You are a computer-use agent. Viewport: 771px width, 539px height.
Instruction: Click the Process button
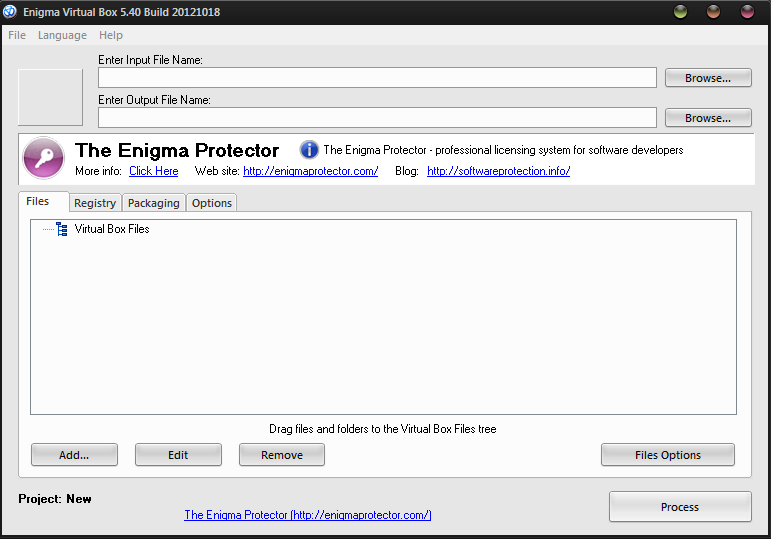pos(680,507)
